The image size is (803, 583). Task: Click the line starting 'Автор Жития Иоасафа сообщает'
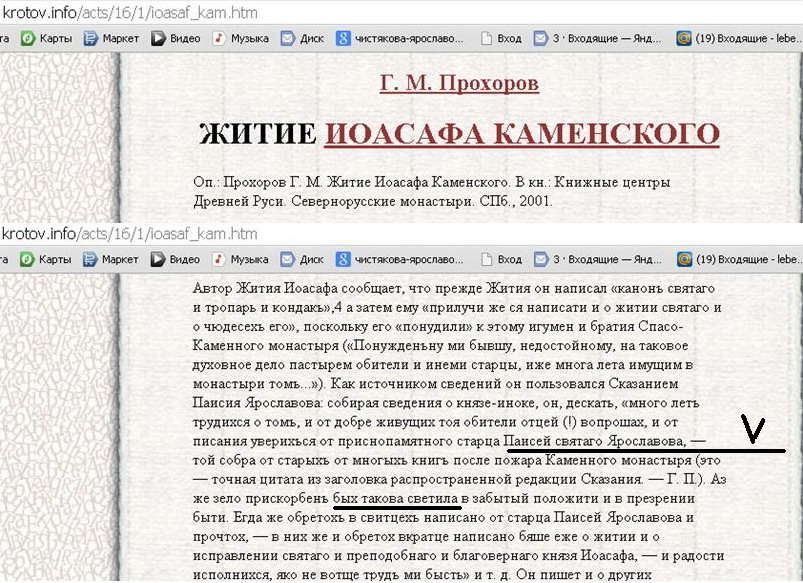point(453,288)
